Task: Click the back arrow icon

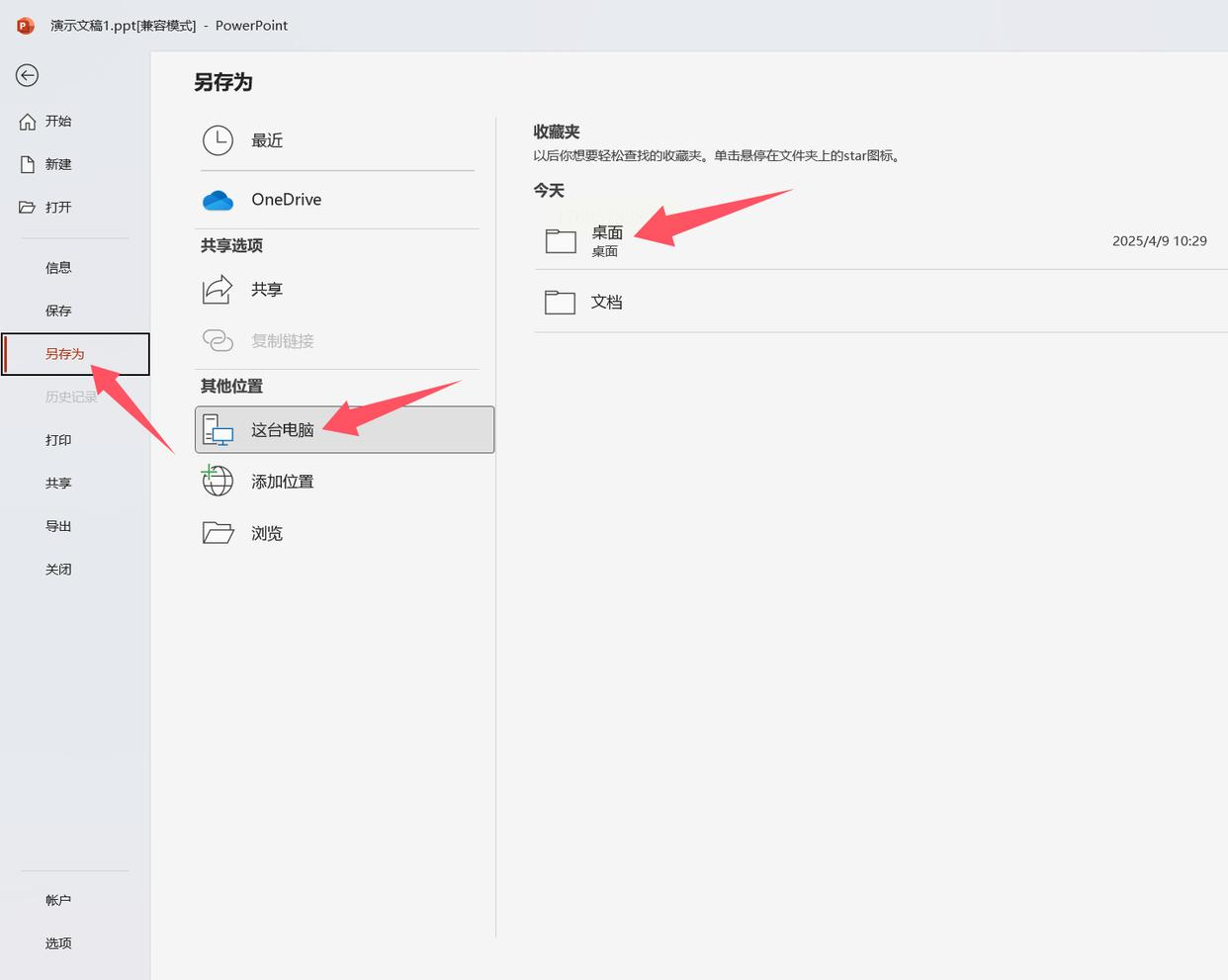Action: point(28,75)
